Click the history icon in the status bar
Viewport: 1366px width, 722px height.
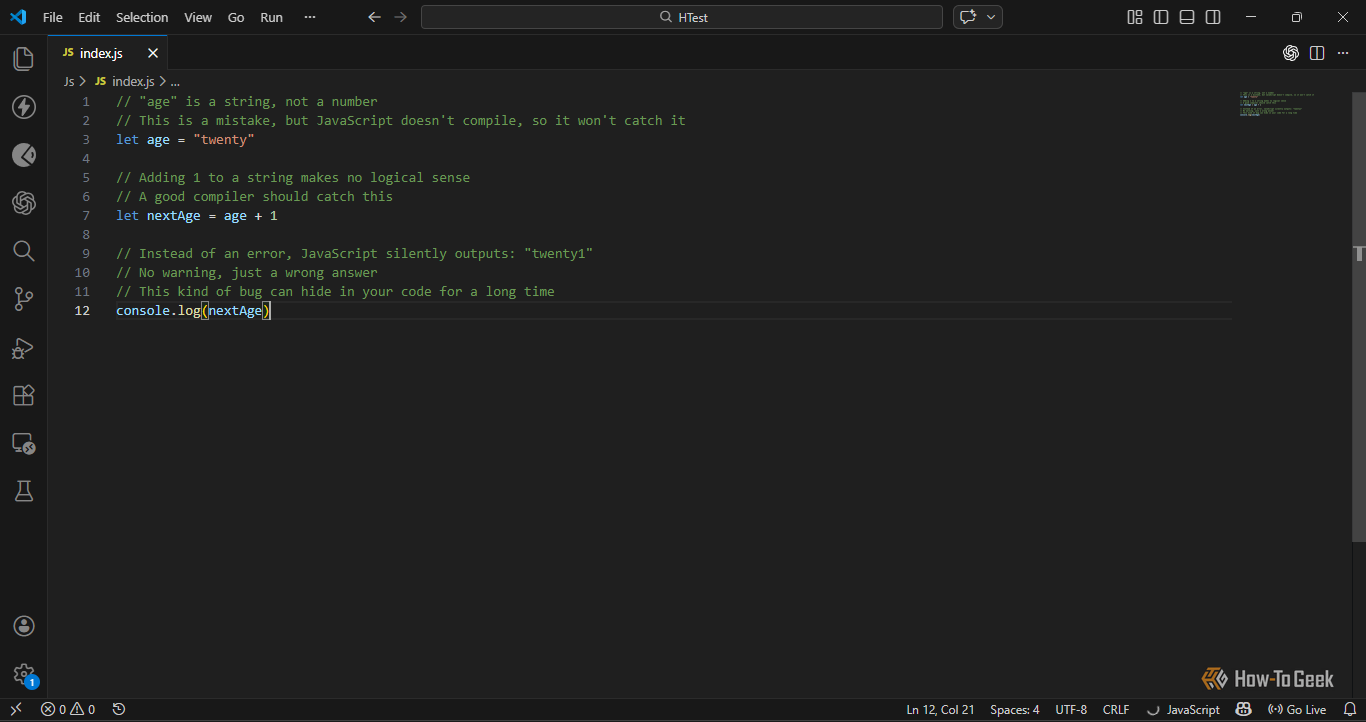(119, 709)
